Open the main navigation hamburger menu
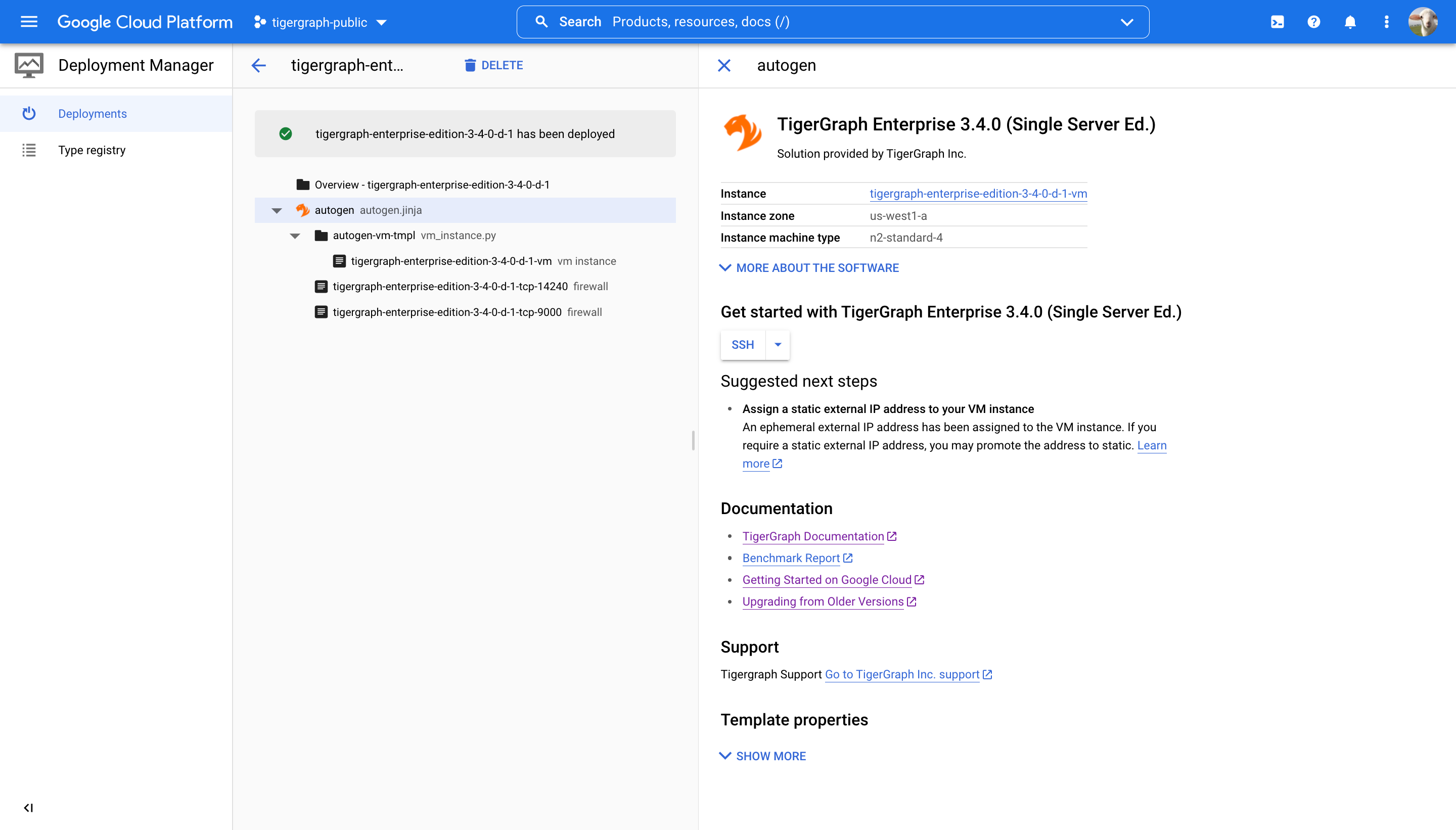 29,22
